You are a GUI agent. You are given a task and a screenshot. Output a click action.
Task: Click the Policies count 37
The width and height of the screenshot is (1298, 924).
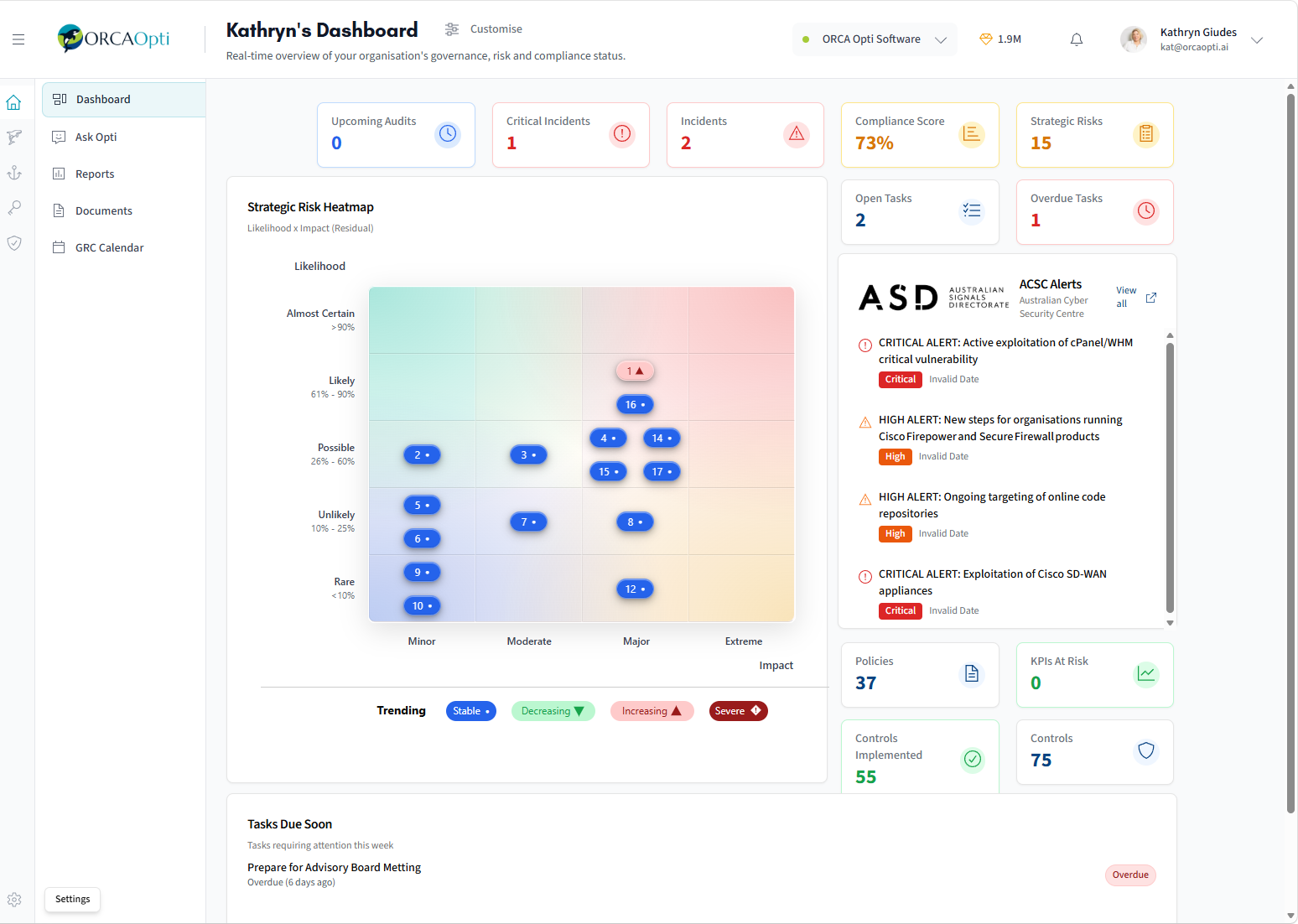866,683
